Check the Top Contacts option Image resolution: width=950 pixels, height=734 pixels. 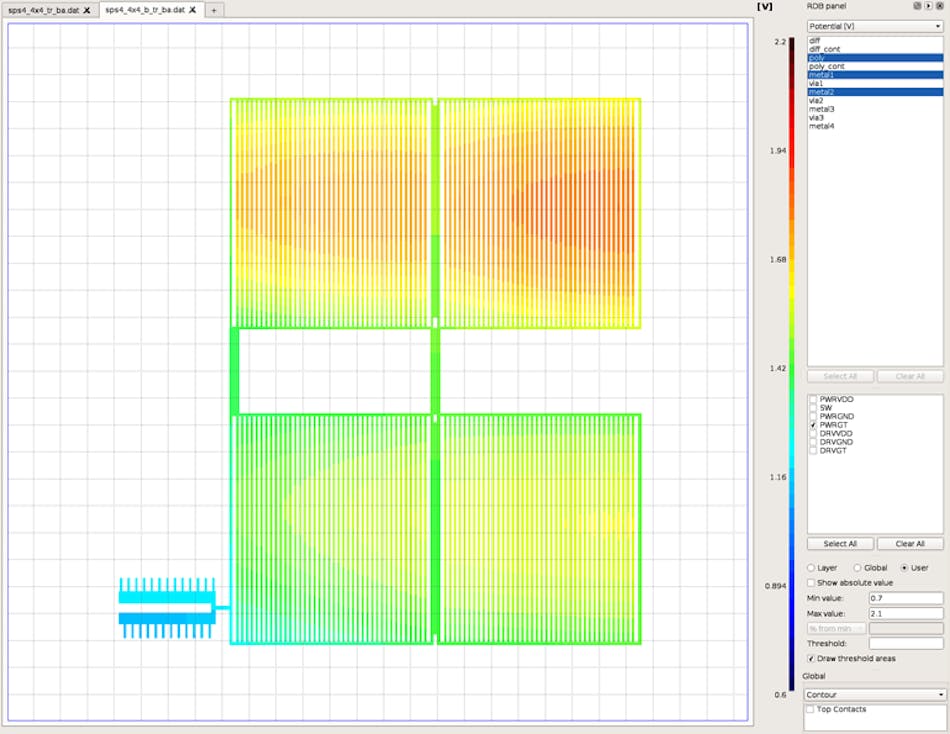coord(810,708)
